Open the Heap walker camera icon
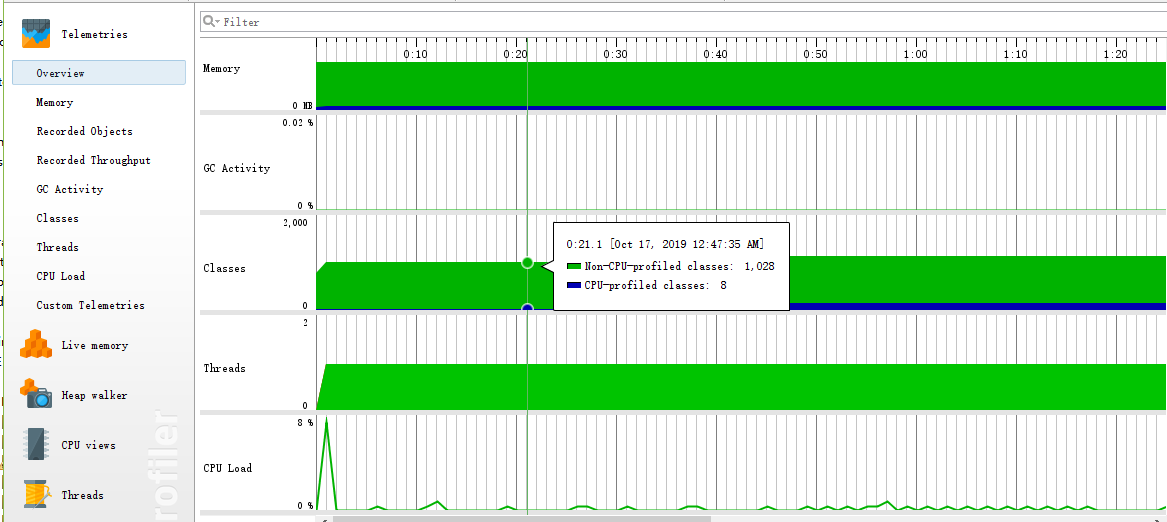Image resolution: width=1167 pixels, height=522 pixels. tap(36, 394)
